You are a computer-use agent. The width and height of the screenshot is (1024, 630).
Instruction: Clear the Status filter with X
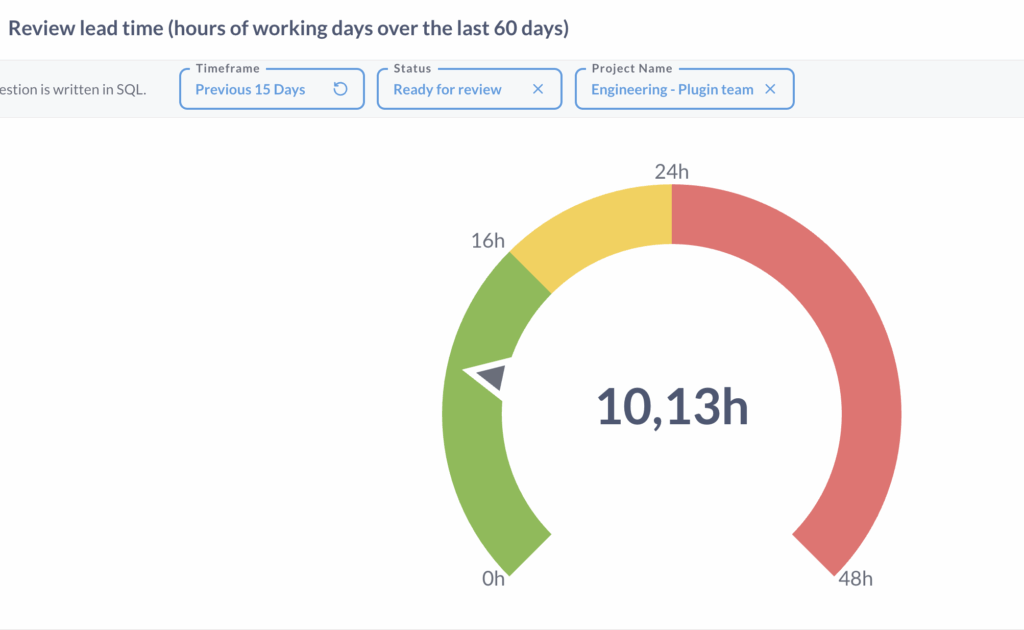[x=538, y=89]
